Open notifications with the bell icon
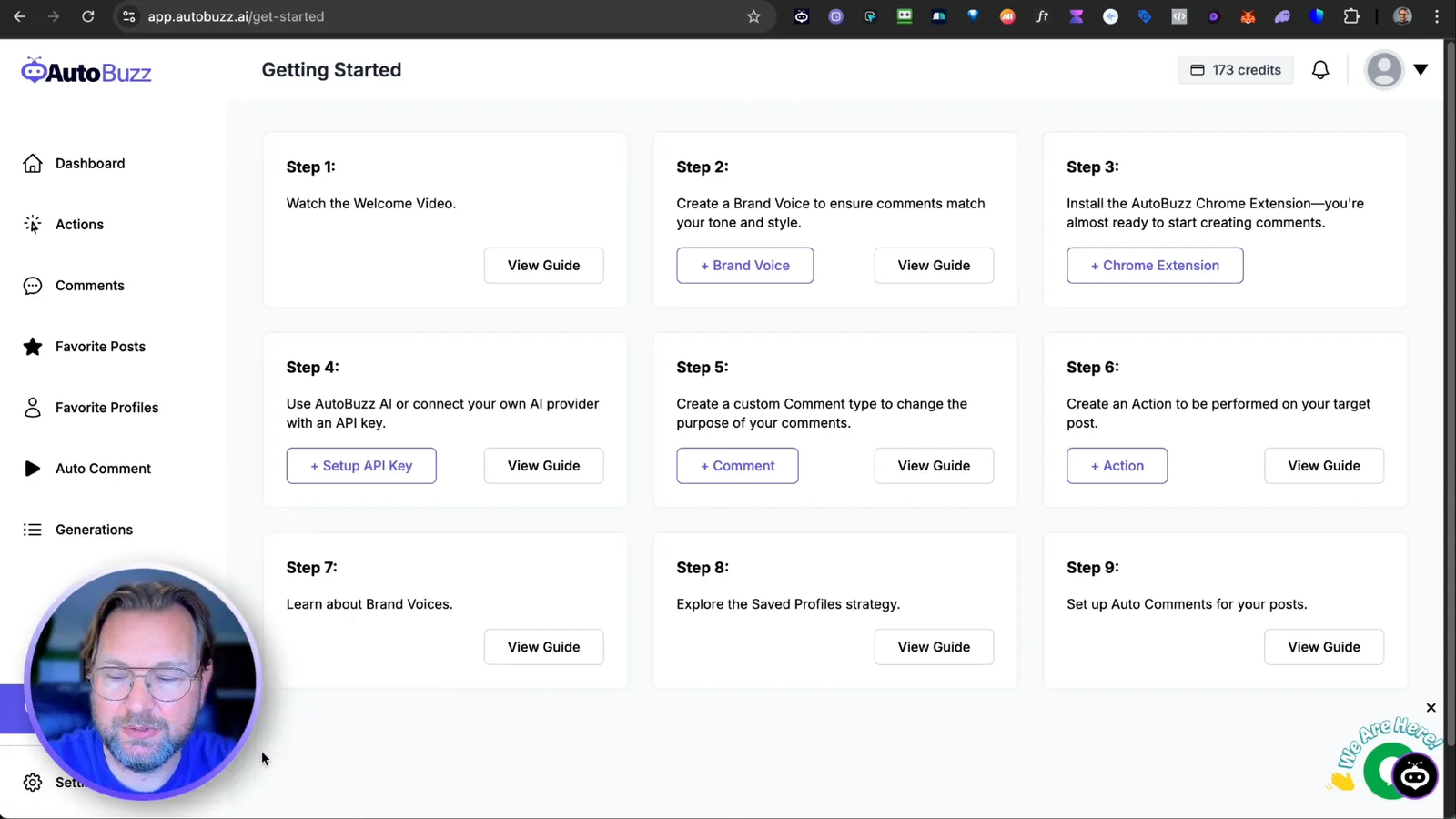Screen dimensions: 1456x819 [1320, 70]
